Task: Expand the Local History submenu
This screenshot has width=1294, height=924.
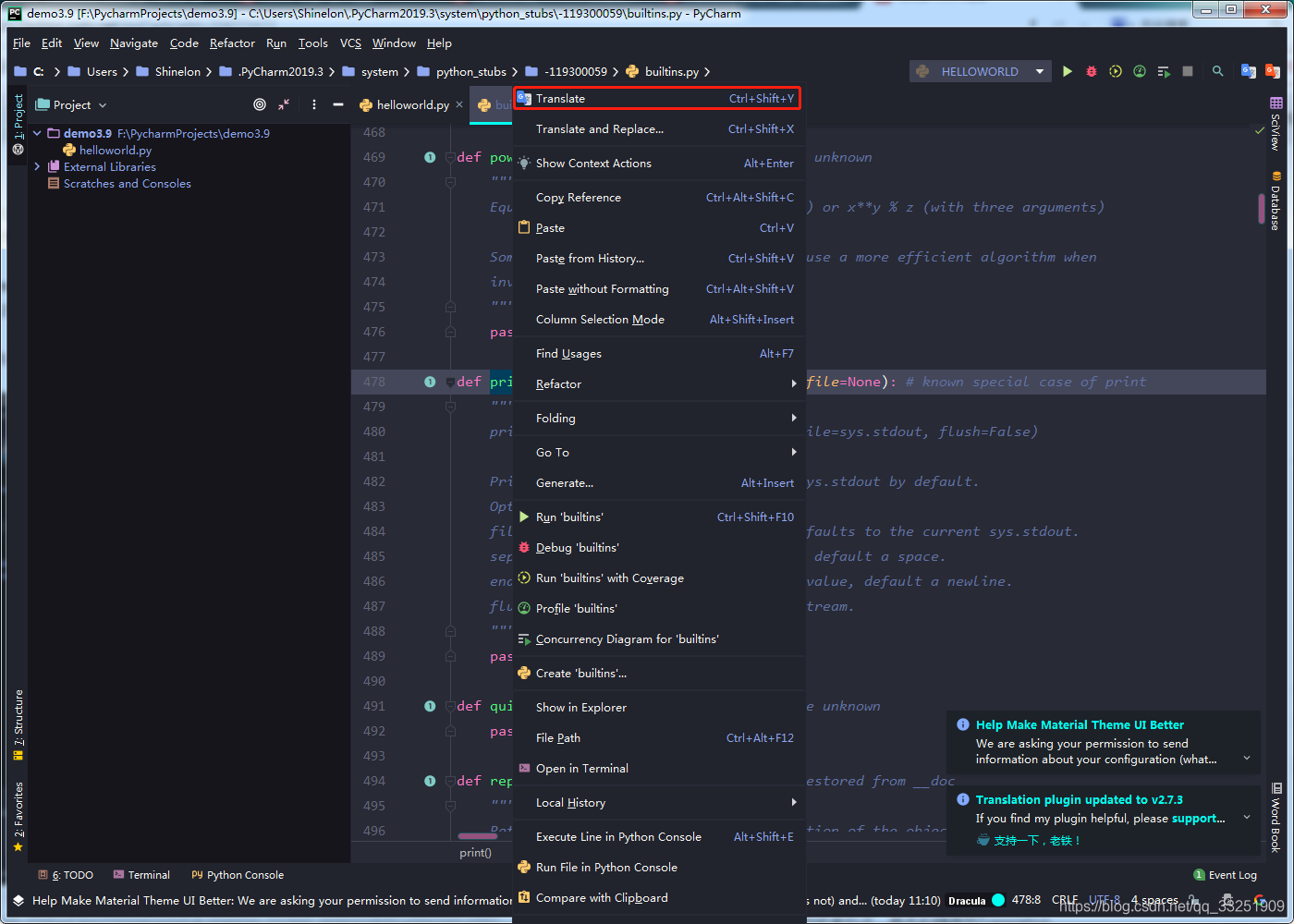Action: click(x=660, y=802)
